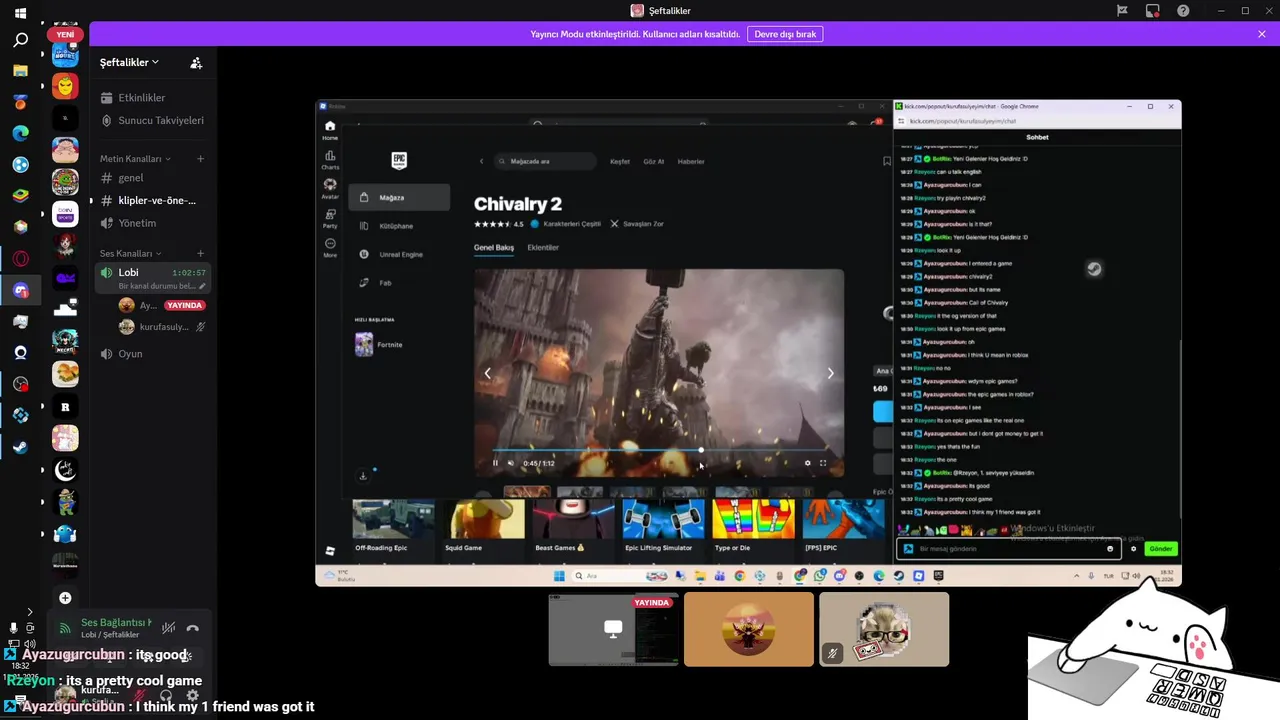Pause the Chivalry 2 trailer video
This screenshot has height=720, width=1280.
click(x=495, y=463)
